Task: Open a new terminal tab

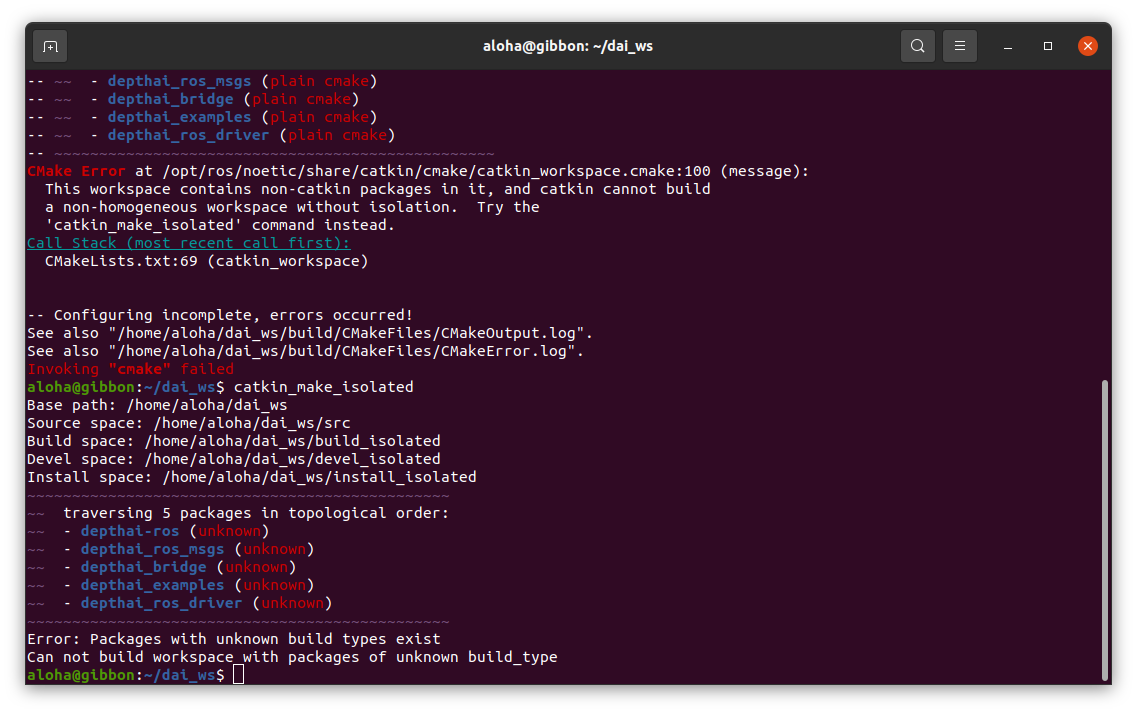Action: 47,46
